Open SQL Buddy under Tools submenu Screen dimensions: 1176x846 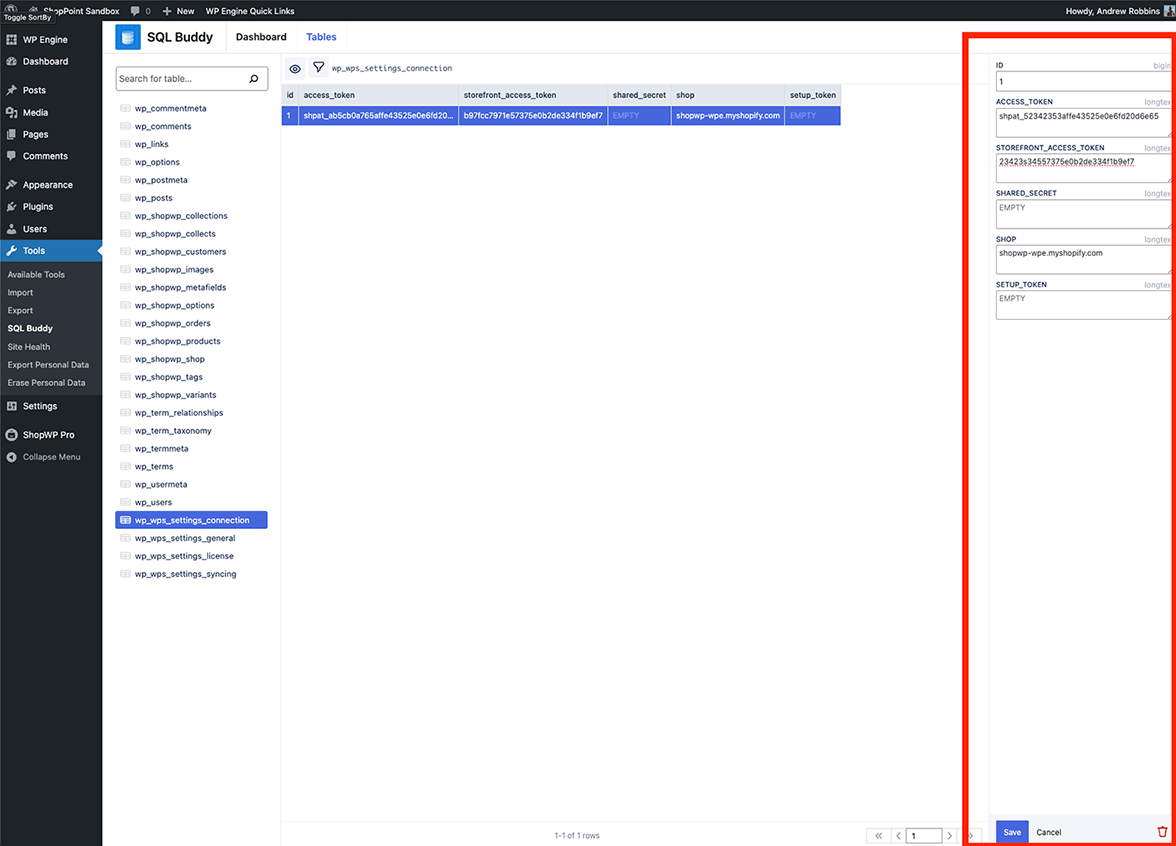point(30,328)
